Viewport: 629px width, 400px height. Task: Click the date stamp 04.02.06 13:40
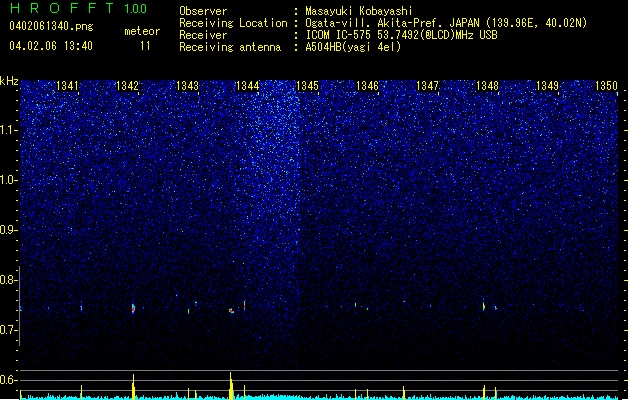coord(51,46)
